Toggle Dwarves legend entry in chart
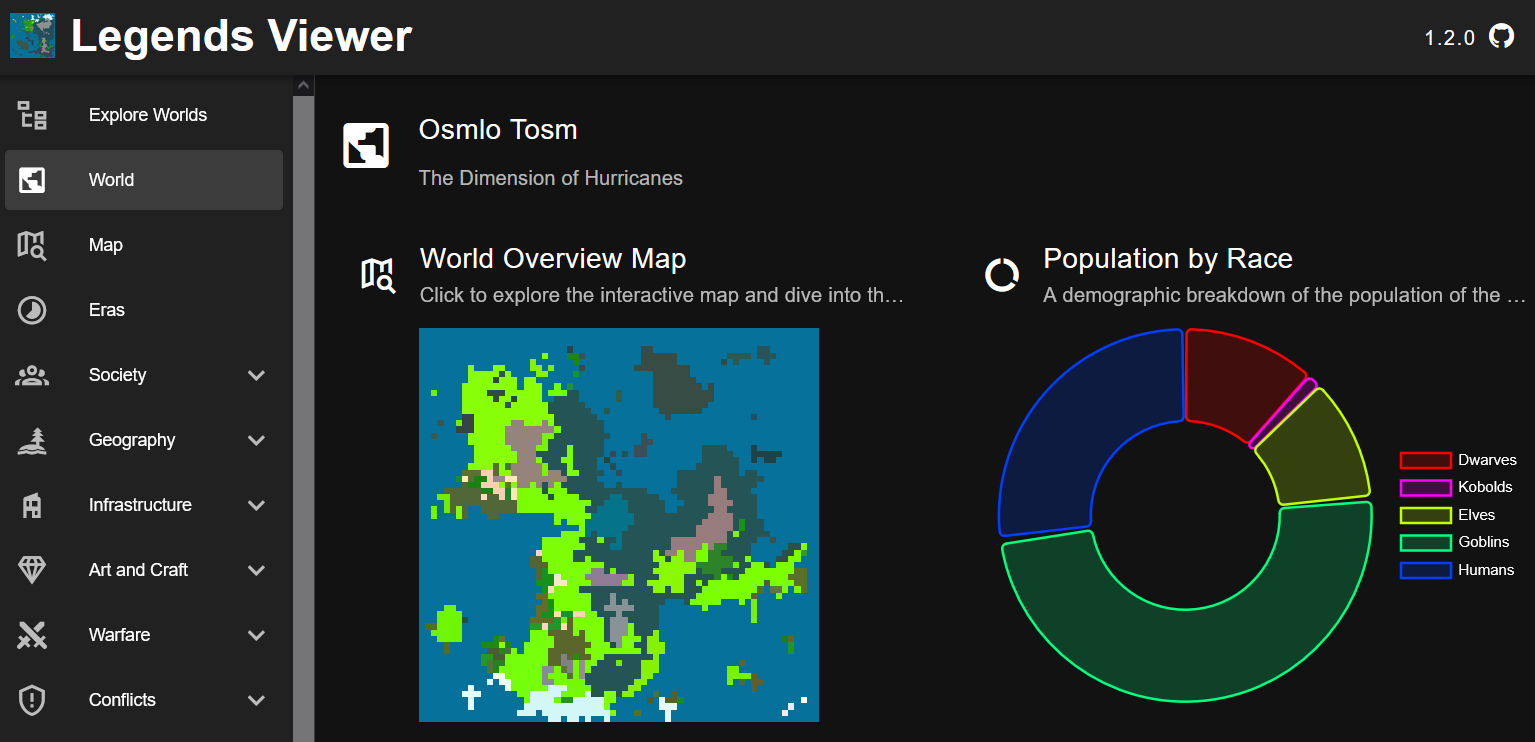 1456,460
